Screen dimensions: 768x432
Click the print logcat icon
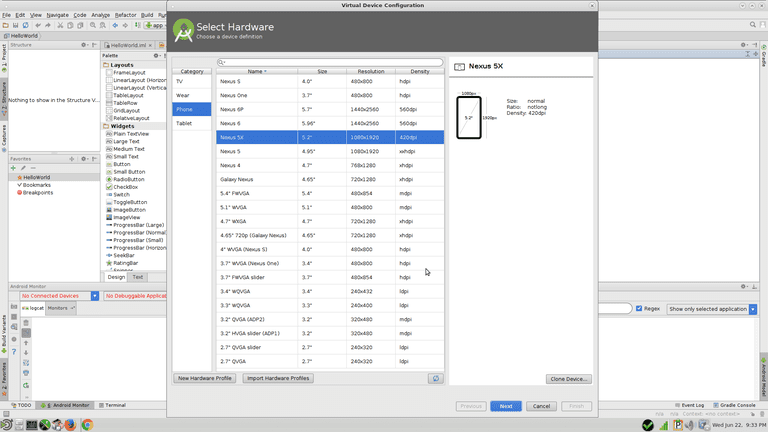(x=26, y=374)
